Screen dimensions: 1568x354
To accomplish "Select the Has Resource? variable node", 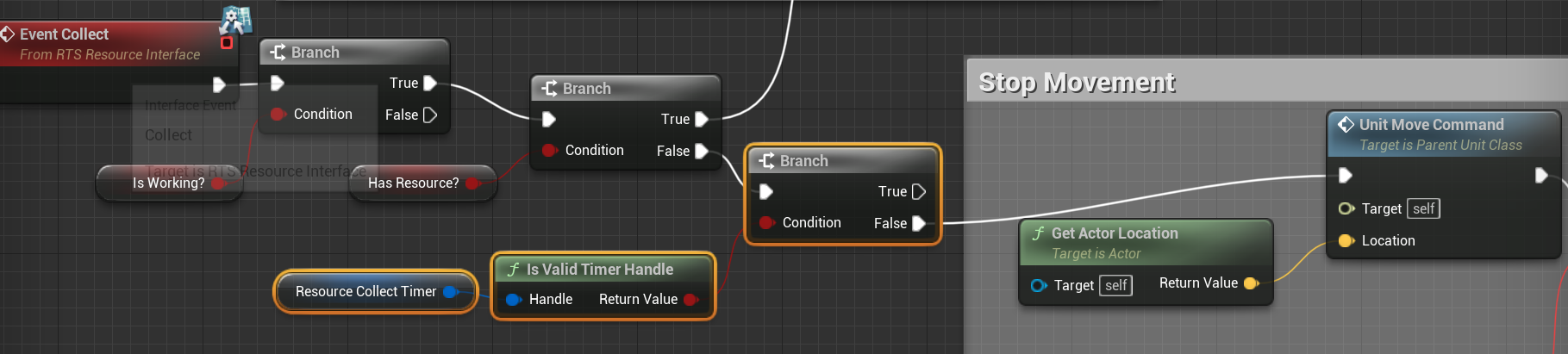I will coord(413,183).
